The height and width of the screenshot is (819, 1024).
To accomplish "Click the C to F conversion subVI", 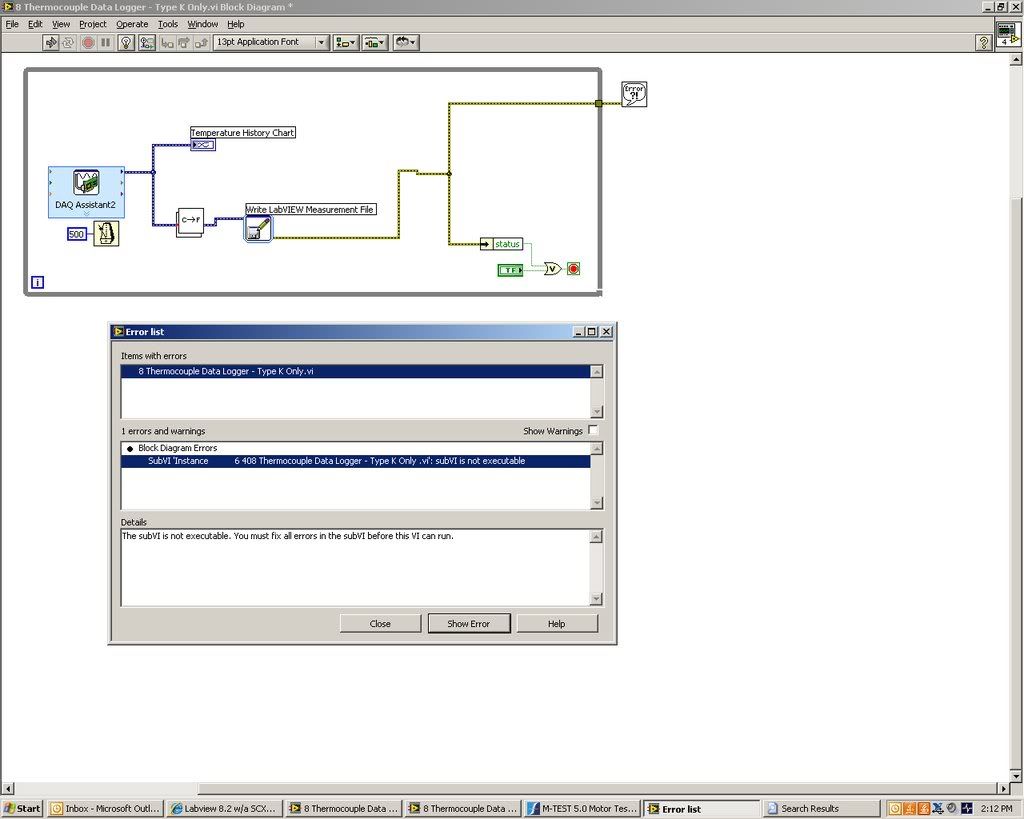I will [190, 222].
